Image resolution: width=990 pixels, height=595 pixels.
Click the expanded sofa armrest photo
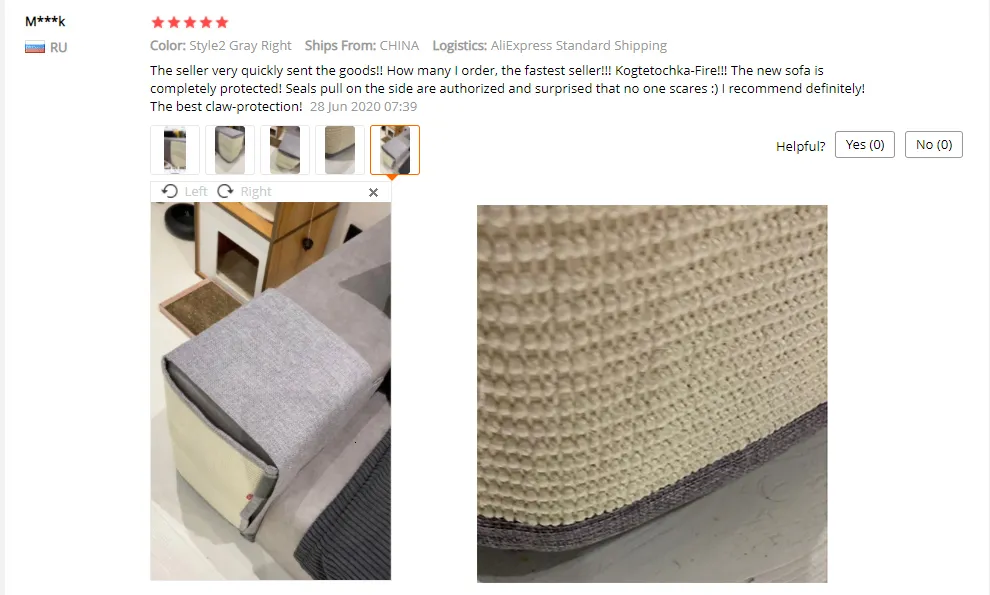(270, 391)
